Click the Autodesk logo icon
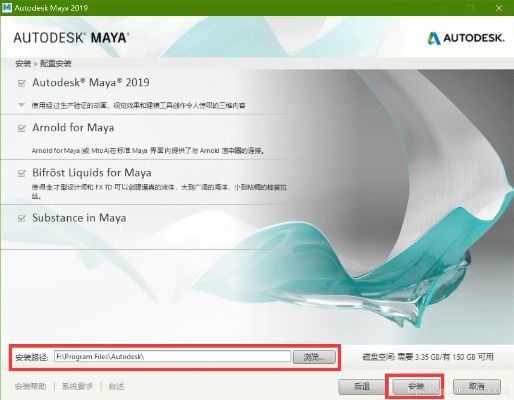 (434, 38)
